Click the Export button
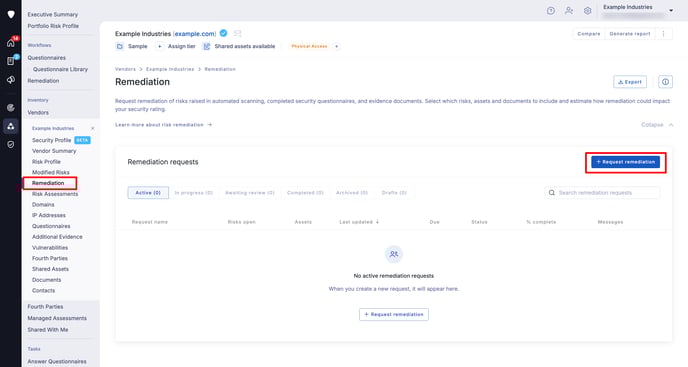 [630, 82]
